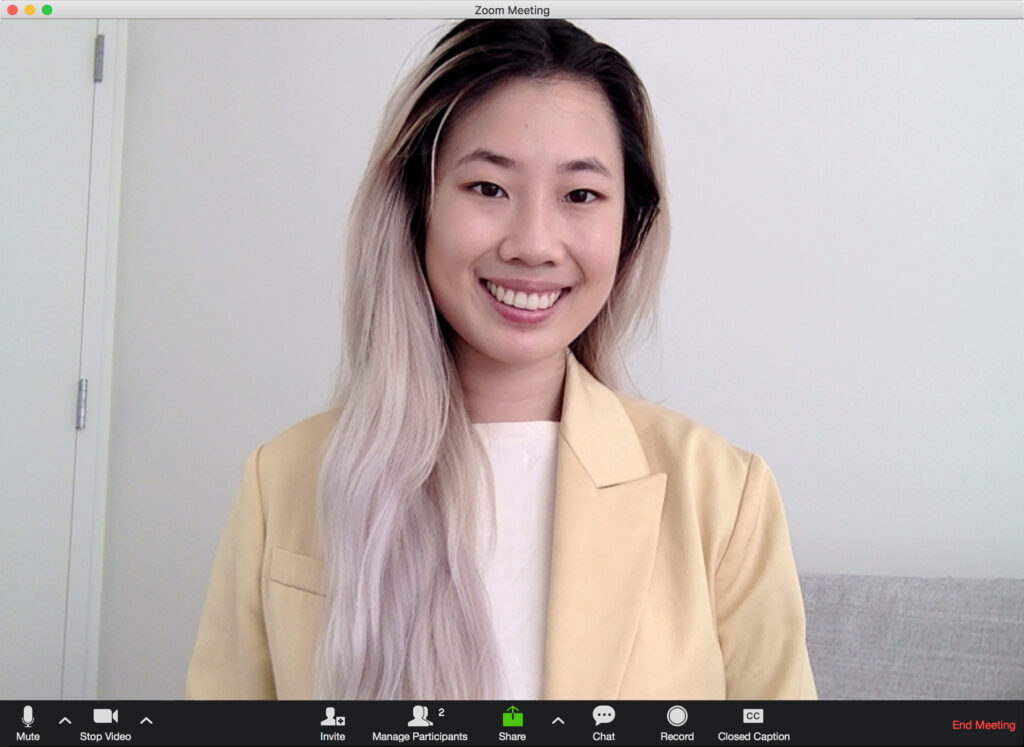Open the Manage Participants panel
The image size is (1024, 747).
pos(420,722)
